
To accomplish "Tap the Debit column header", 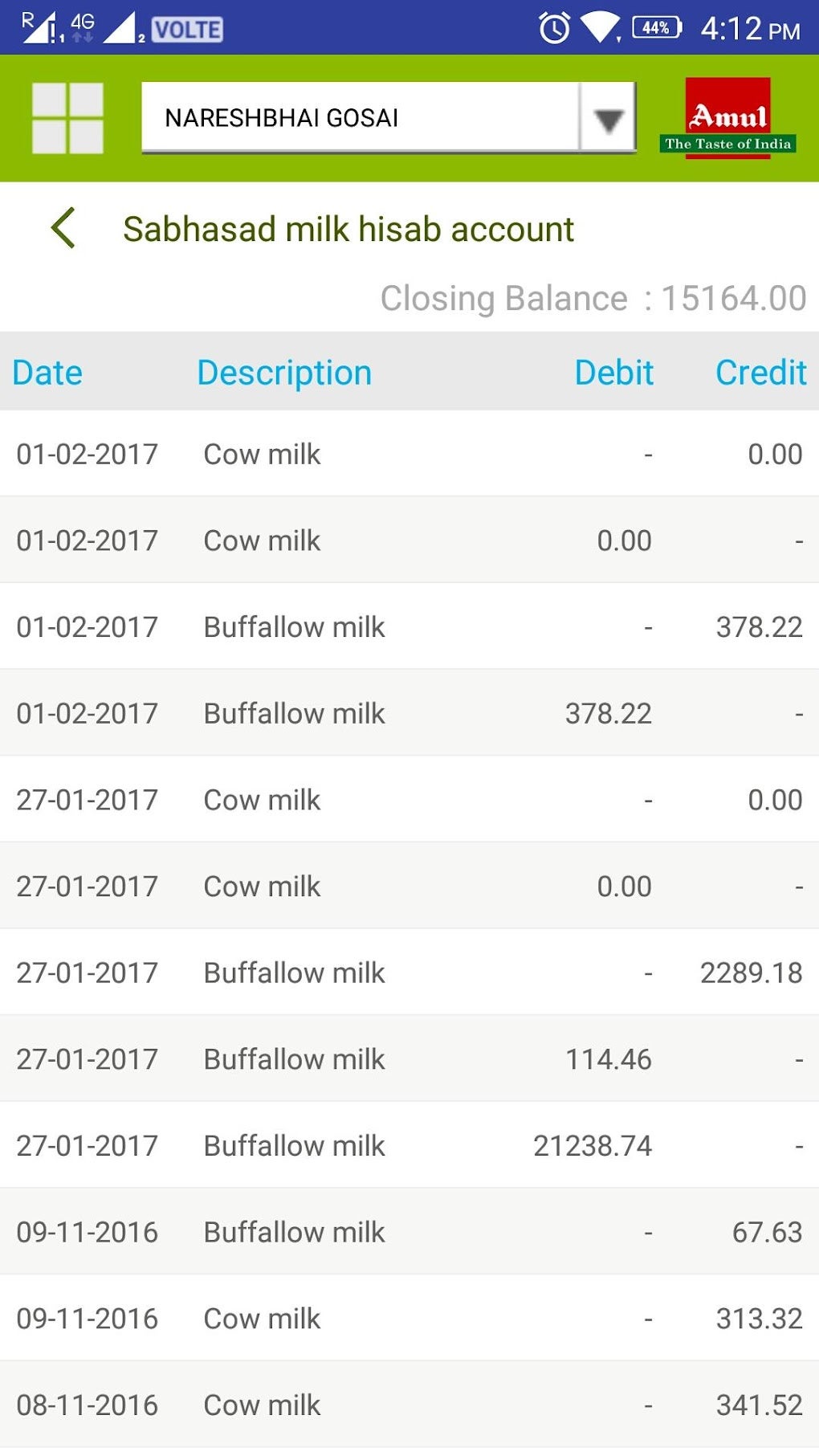I will click(x=613, y=373).
